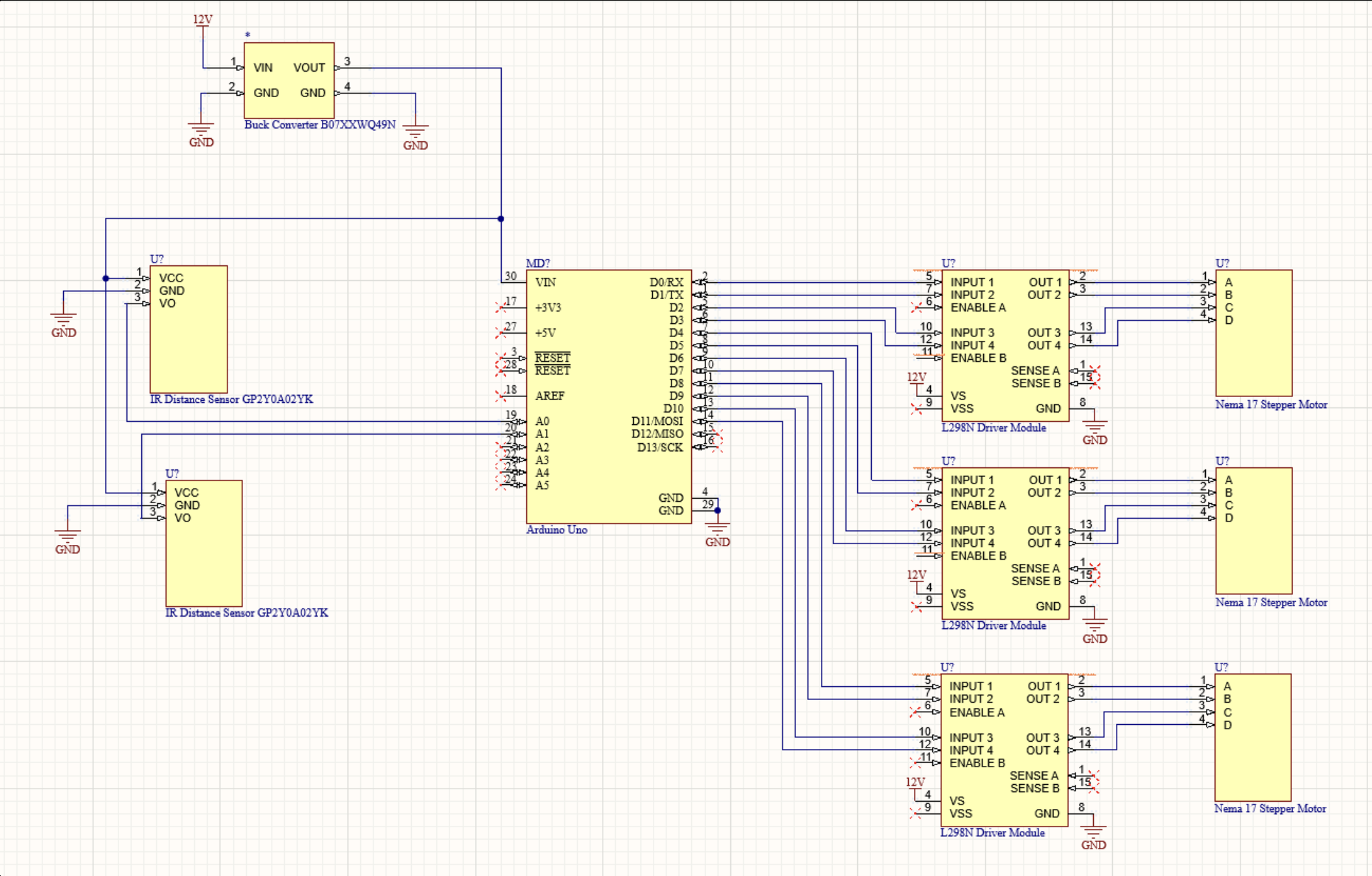Click the D8 digital pin on the Arduino
Screen dimensions: 1372x876
(676, 383)
